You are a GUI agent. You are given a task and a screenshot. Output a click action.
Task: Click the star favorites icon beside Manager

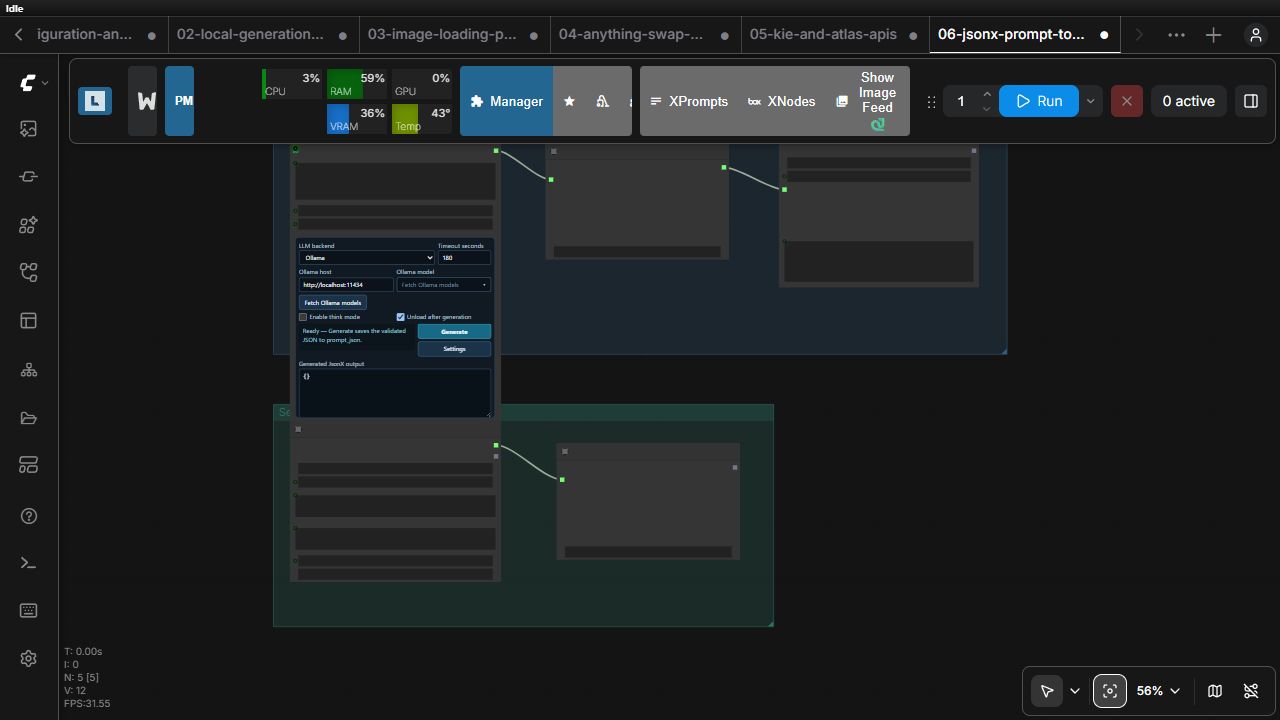tap(569, 101)
